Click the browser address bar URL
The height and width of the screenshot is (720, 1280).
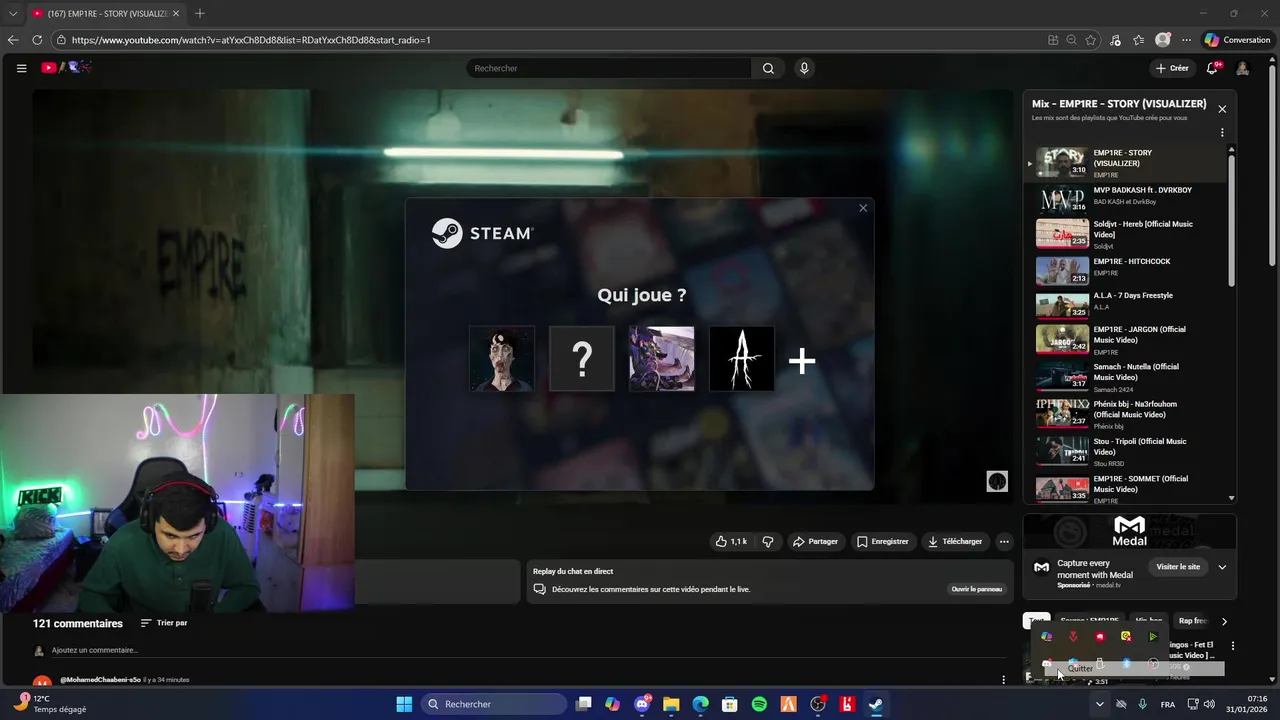(251, 40)
